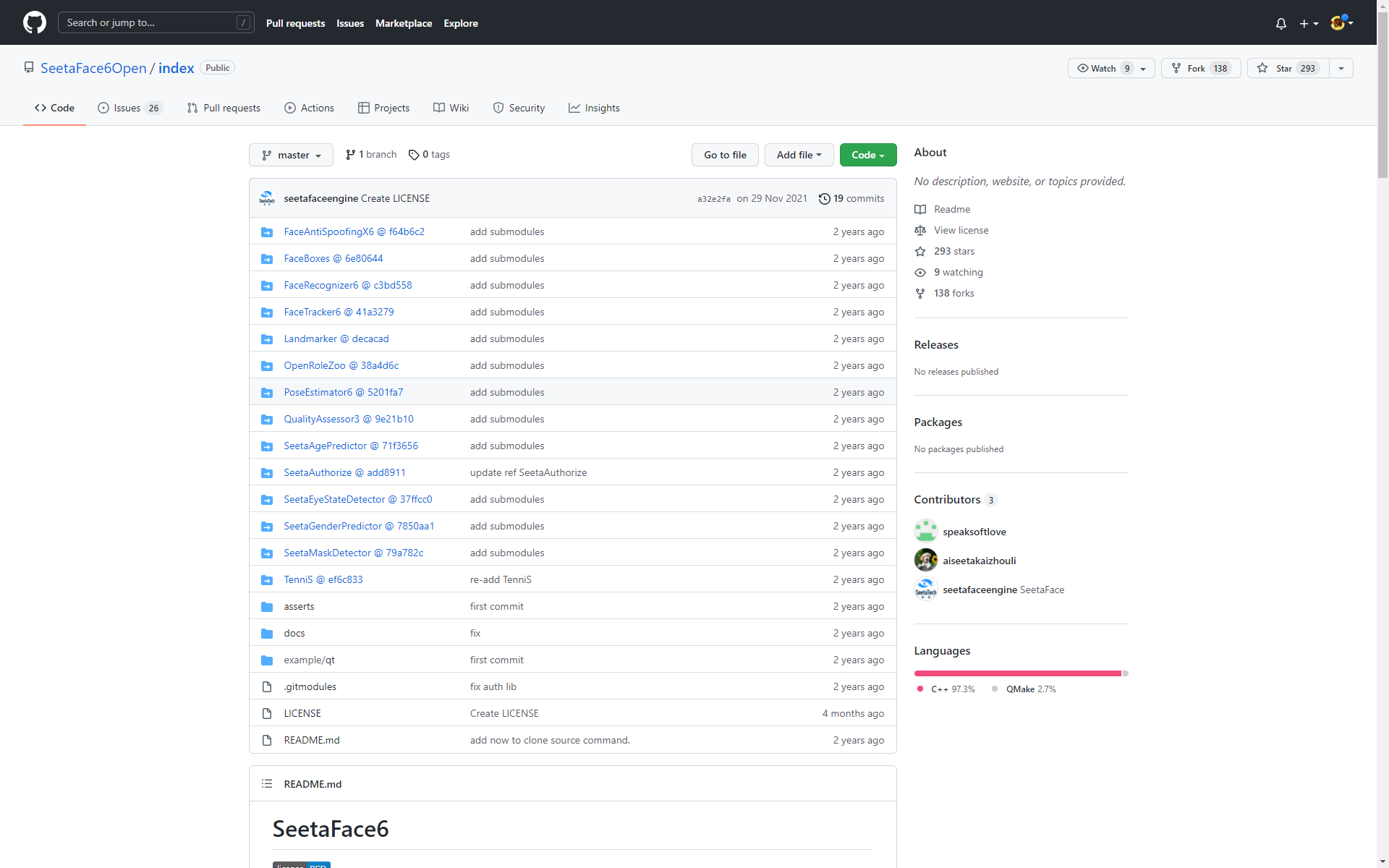Click the seetafaceengine avatar in Contributors
The width and height of the screenshot is (1389, 868).
(x=925, y=589)
